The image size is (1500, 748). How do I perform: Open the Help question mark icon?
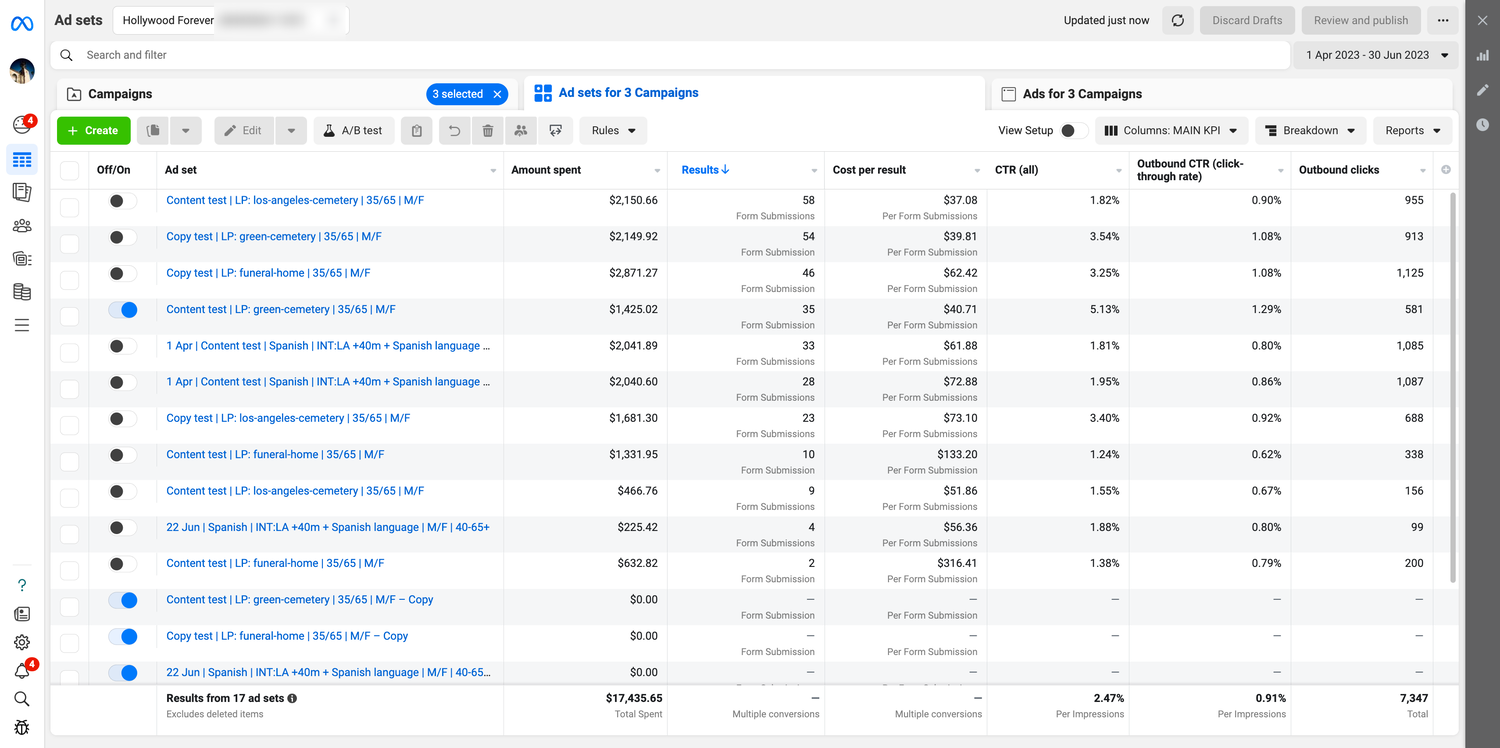pyautogui.click(x=22, y=585)
